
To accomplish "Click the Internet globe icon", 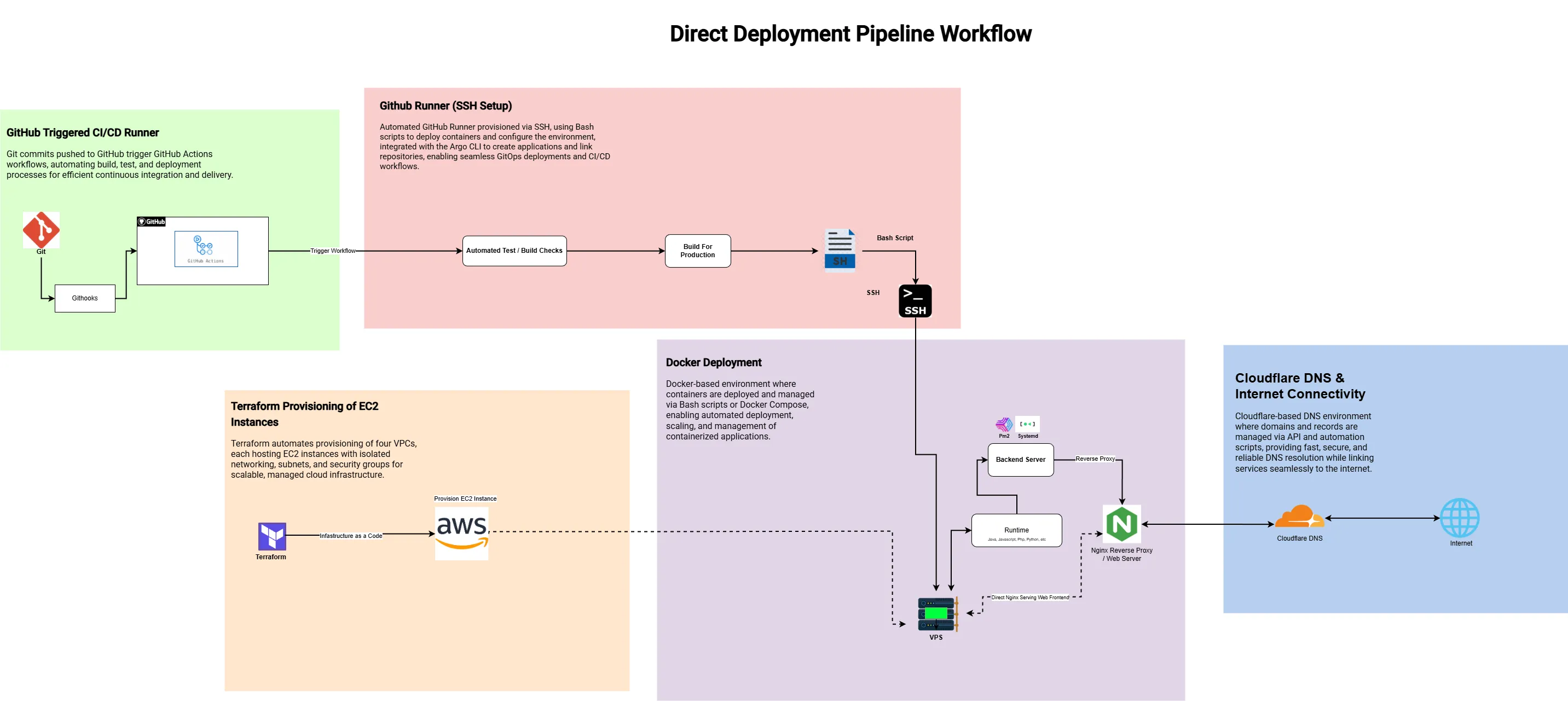I will (1461, 518).
